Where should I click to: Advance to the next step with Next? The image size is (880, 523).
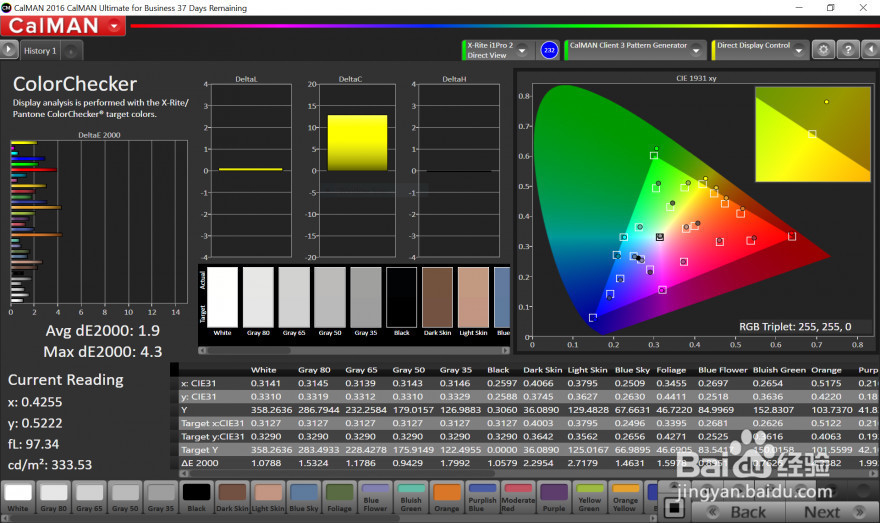click(831, 512)
